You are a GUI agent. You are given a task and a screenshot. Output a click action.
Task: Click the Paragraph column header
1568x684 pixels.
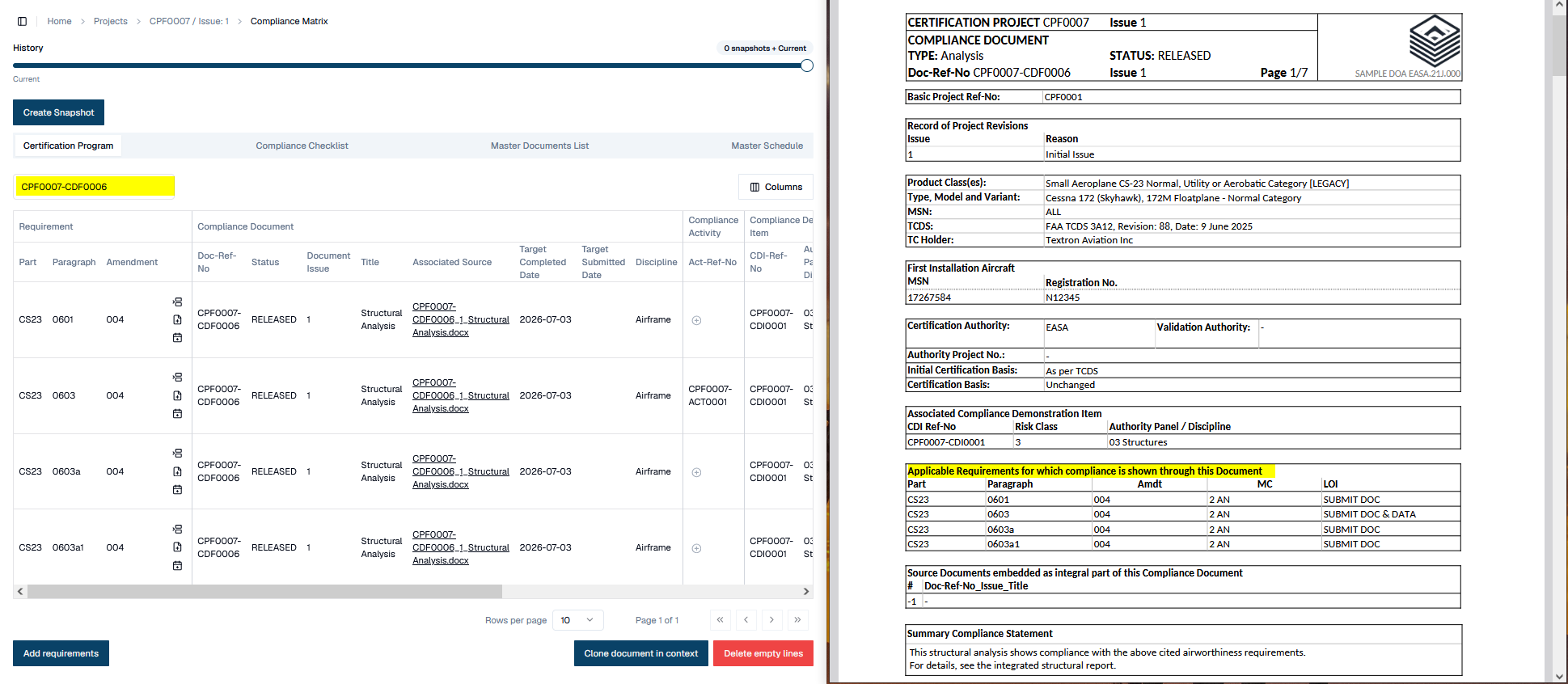[x=74, y=262]
